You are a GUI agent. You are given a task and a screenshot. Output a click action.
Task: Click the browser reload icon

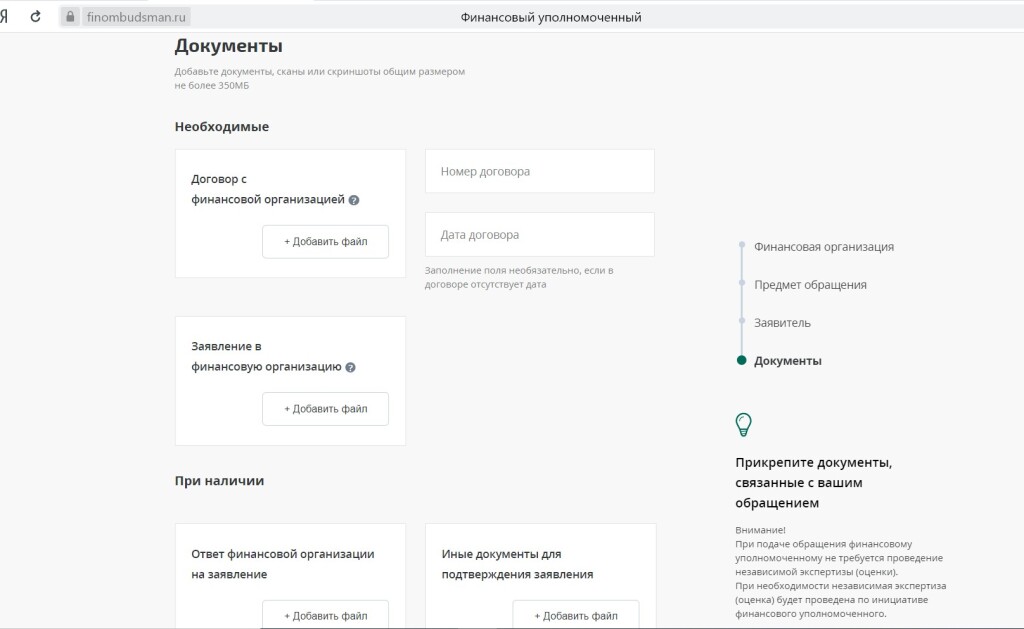[x=36, y=17]
